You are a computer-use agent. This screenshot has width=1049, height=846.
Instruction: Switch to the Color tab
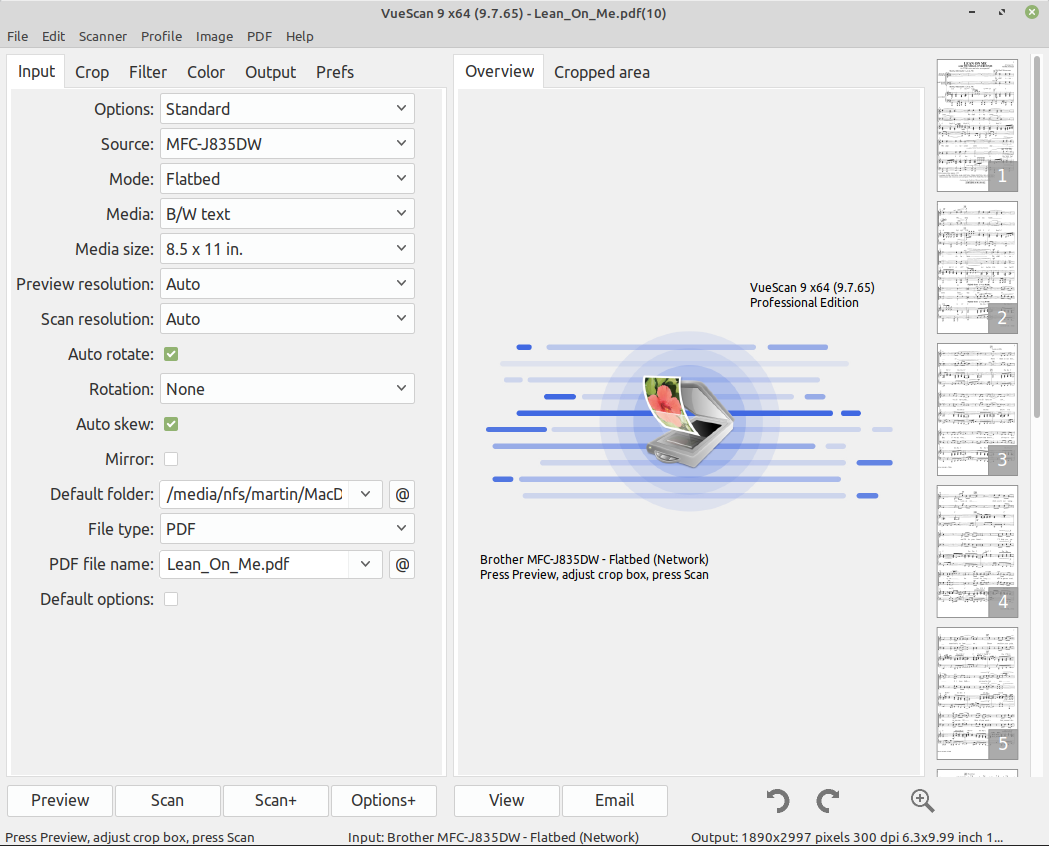pyautogui.click(x=206, y=72)
